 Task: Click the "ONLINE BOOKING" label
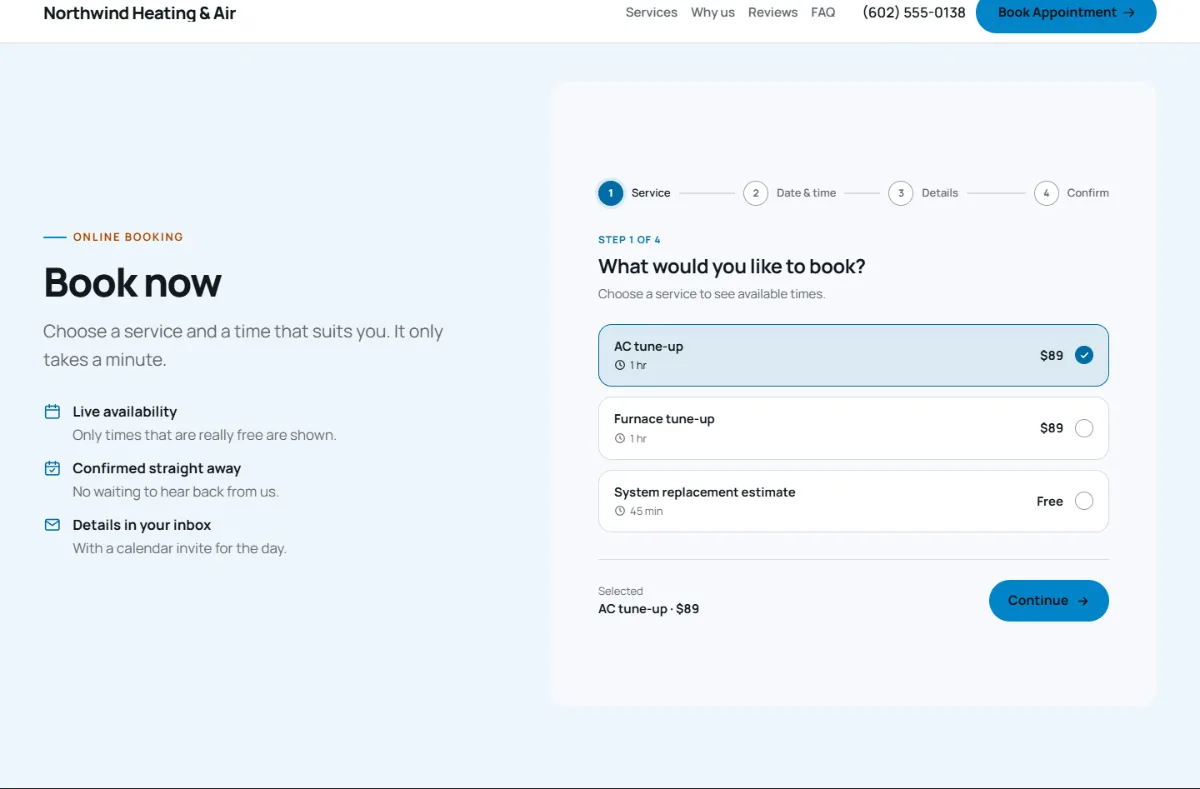click(128, 237)
